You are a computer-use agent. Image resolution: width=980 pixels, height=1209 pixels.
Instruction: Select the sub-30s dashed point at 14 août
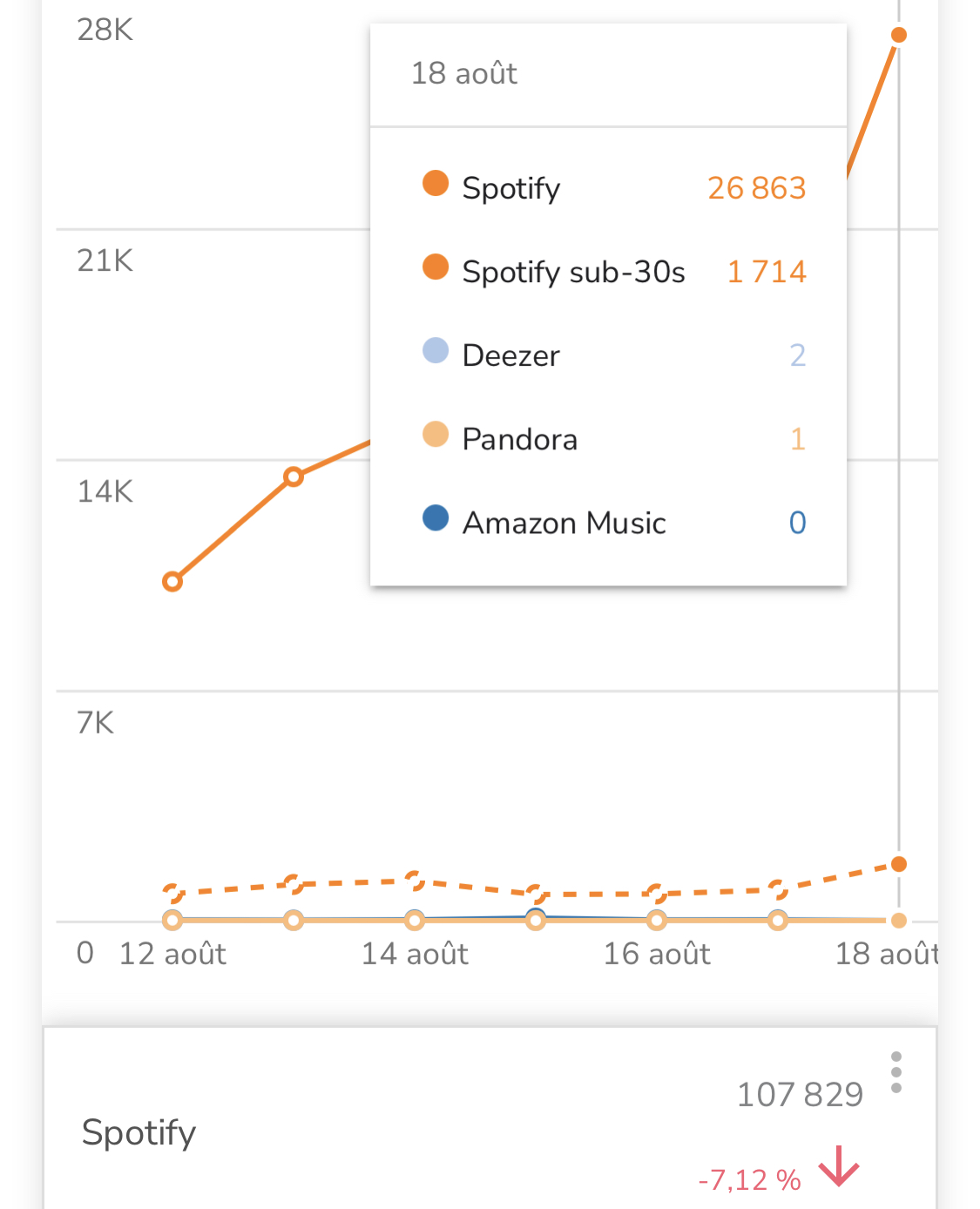pos(415,881)
